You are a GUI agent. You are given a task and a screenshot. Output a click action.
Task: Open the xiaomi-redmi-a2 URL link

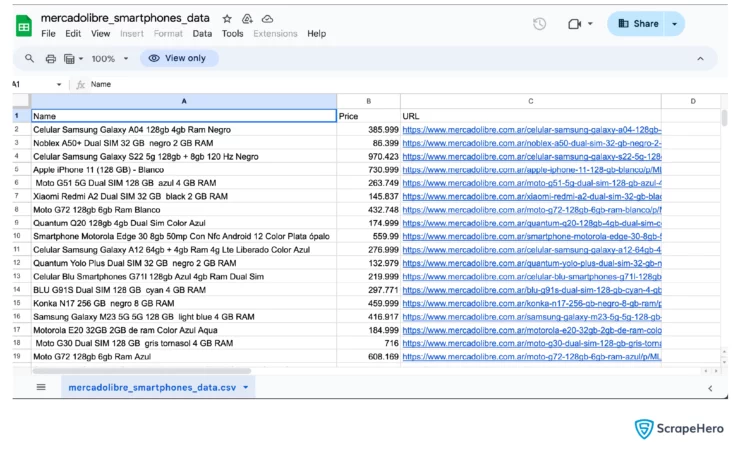click(x=531, y=196)
